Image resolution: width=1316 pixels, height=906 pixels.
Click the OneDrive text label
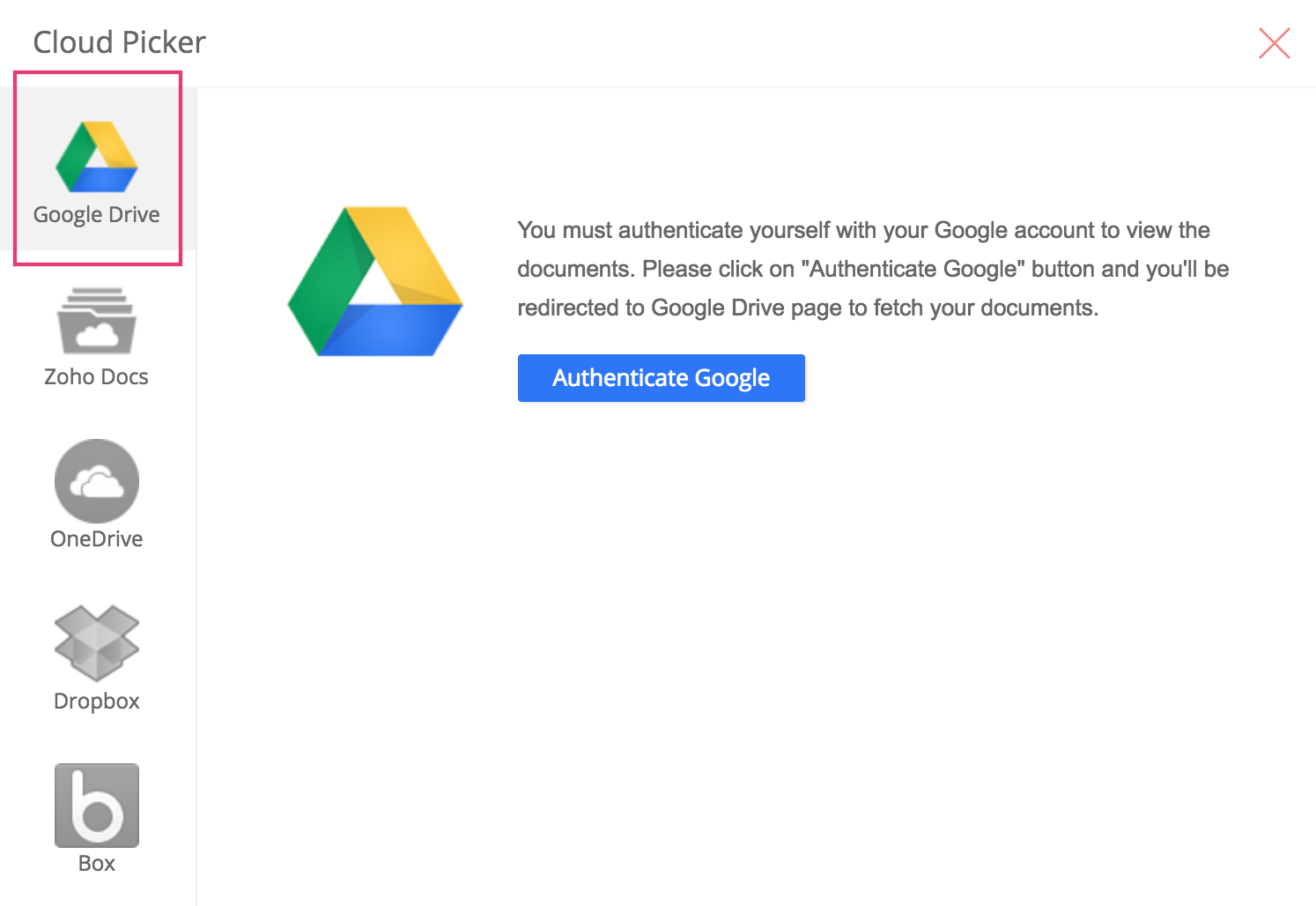(97, 539)
